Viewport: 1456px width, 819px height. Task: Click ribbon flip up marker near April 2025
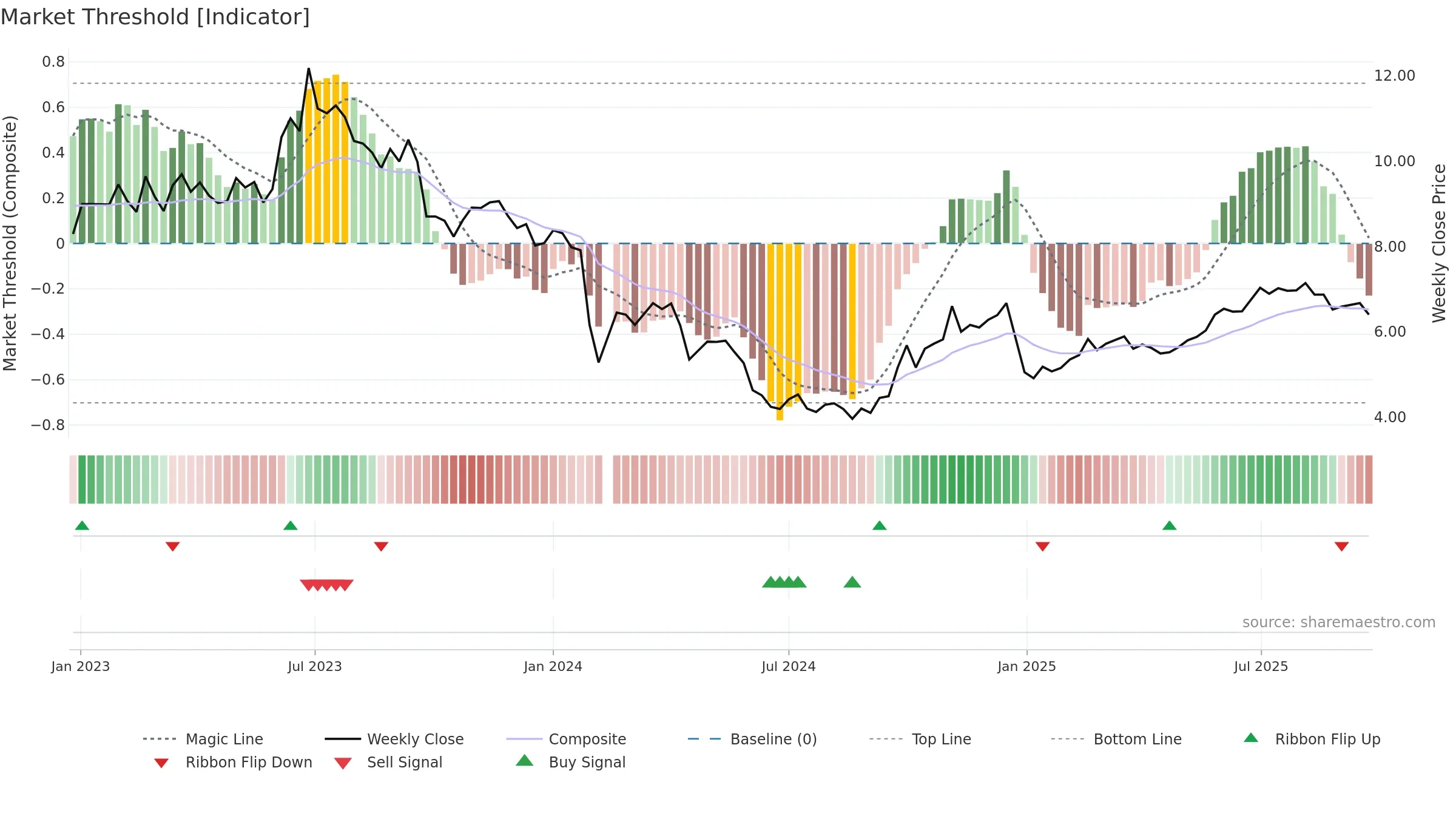[x=1170, y=525]
